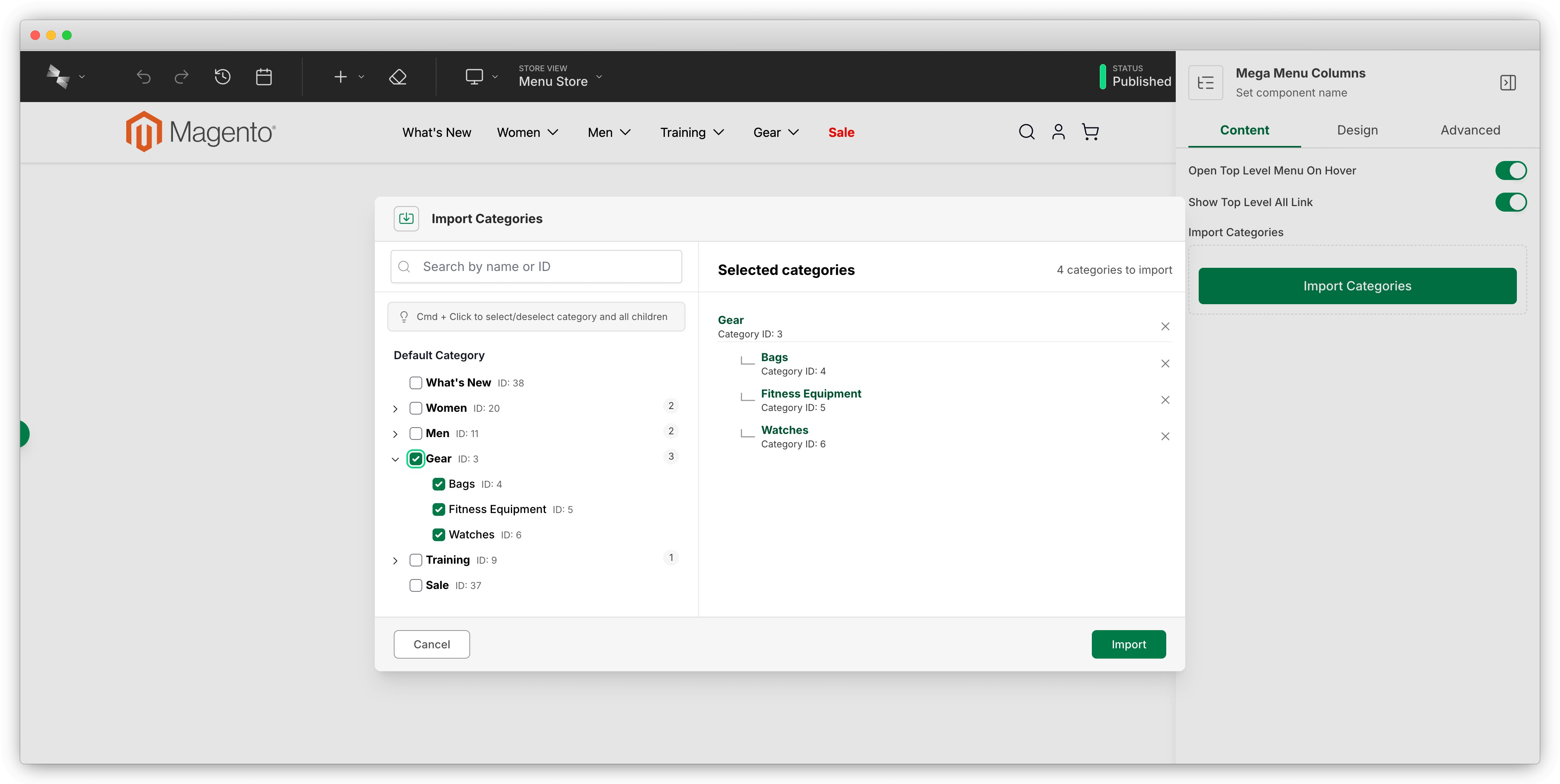Viewport: 1560px width, 784px height.
Task: Collapse the right sidebar panel icon
Action: pyautogui.click(x=1508, y=82)
